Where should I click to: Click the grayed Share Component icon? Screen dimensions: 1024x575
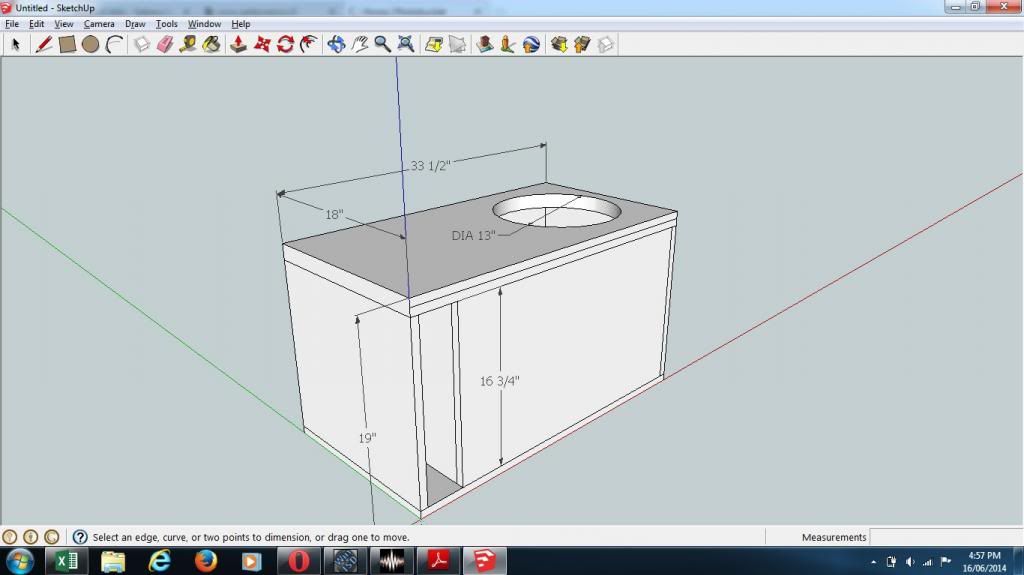point(605,44)
